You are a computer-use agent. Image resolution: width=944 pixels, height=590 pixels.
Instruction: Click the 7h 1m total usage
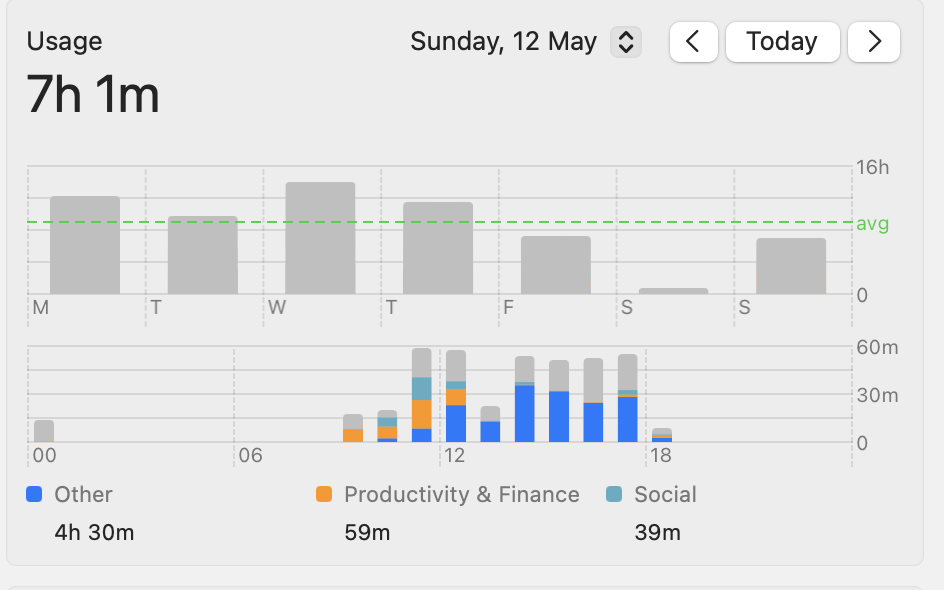(x=93, y=96)
